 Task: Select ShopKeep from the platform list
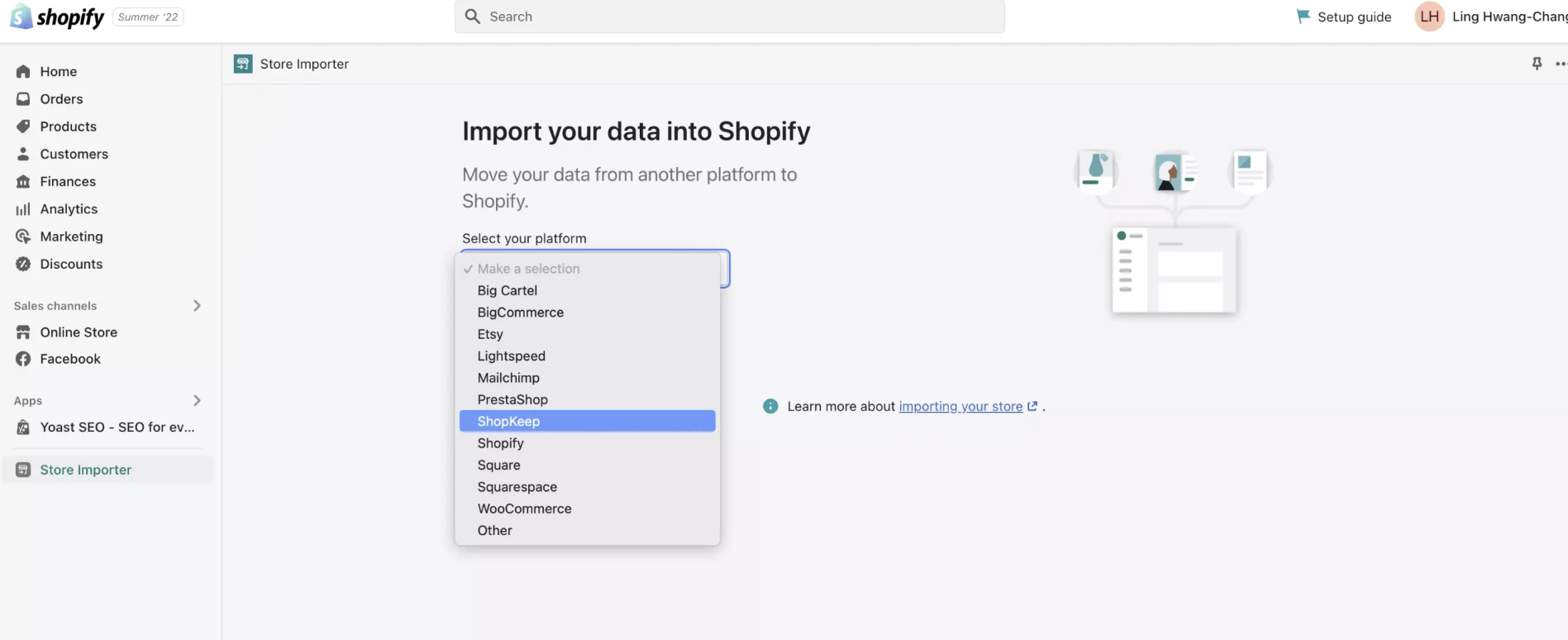pos(508,422)
